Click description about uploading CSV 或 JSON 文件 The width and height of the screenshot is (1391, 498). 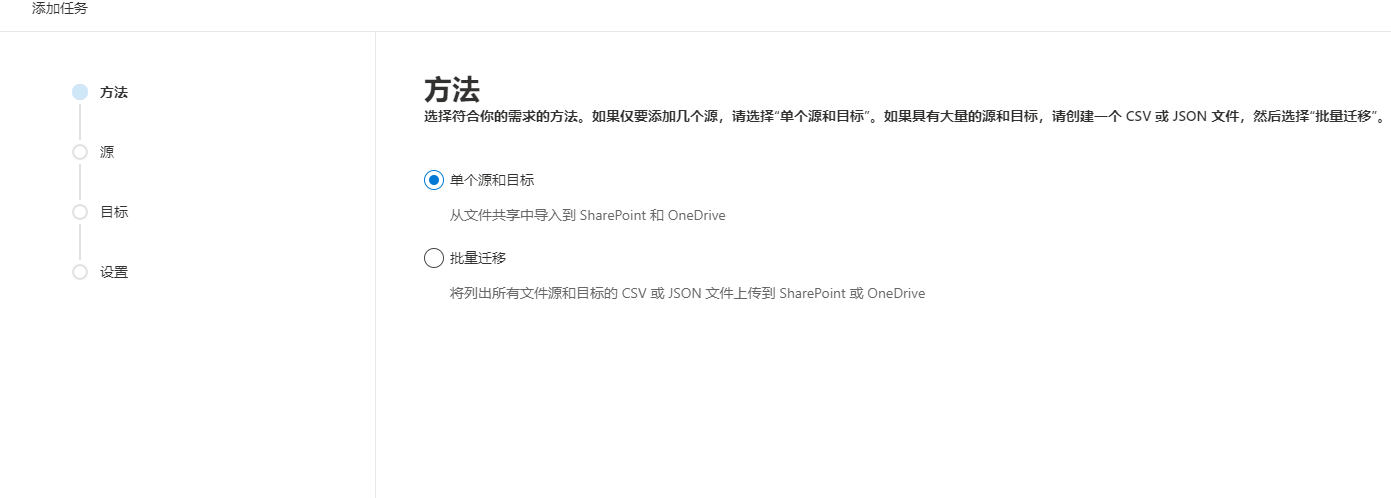click(688, 293)
